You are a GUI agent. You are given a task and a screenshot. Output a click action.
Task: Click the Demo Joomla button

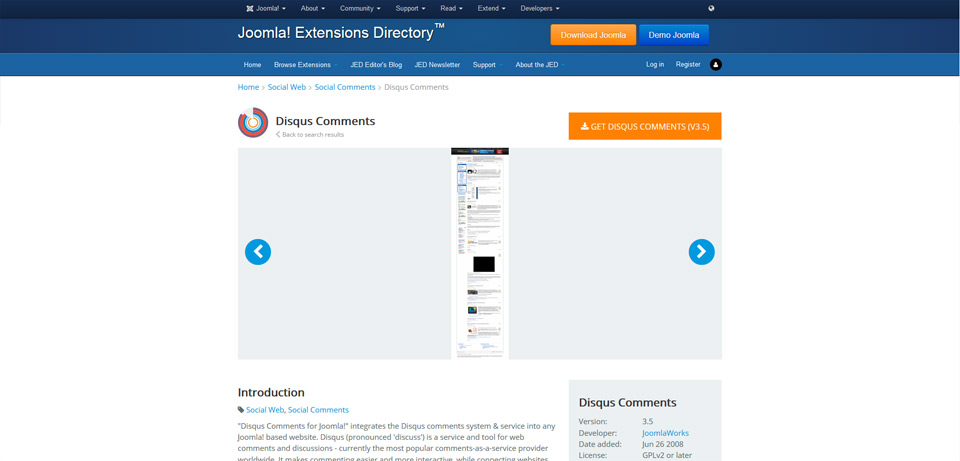(x=673, y=35)
